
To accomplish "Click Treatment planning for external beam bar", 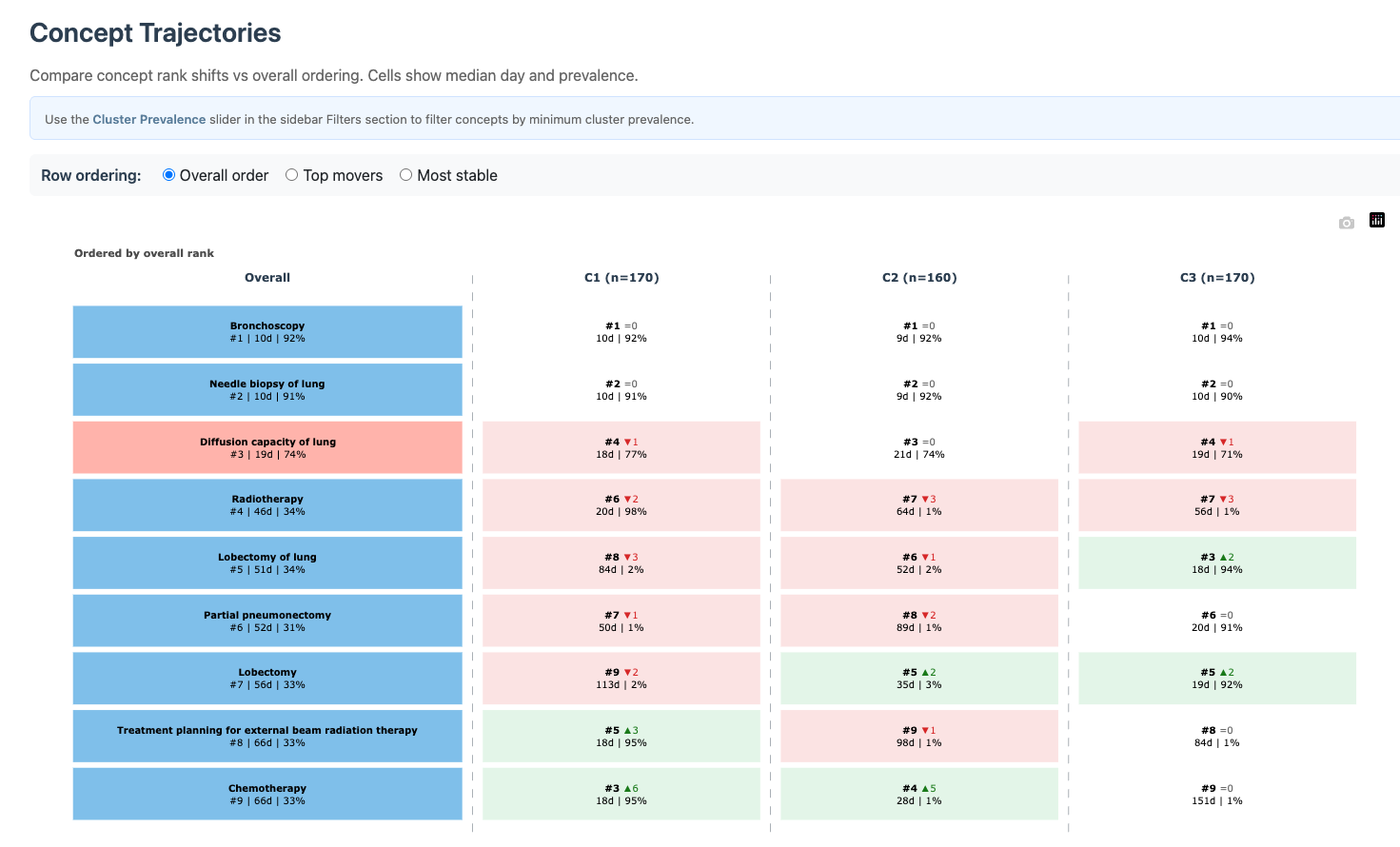I will tap(267, 737).
